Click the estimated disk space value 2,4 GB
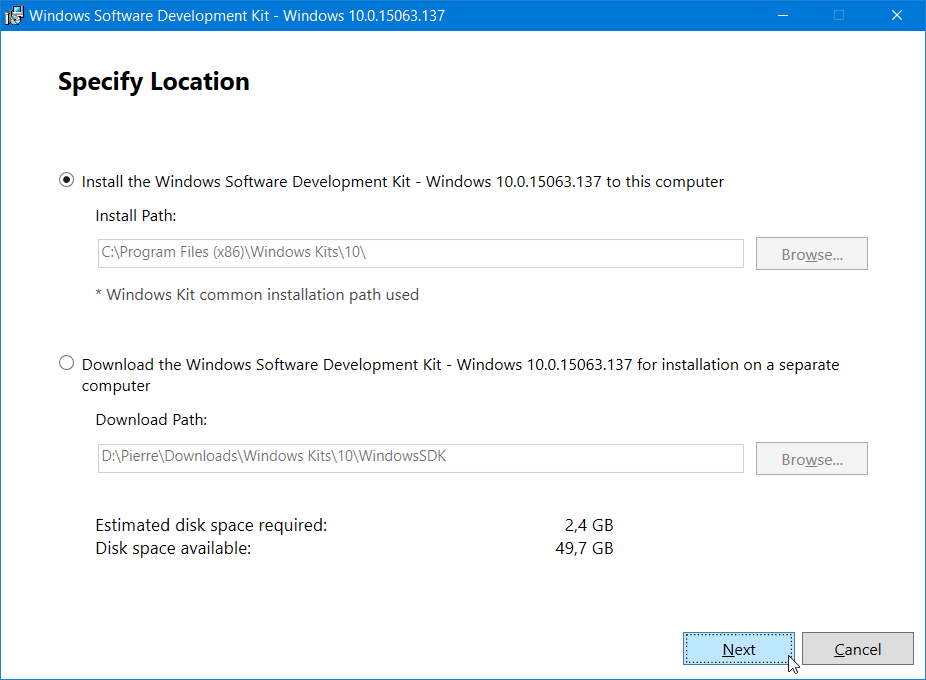This screenshot has height=680, width=926. coord(589,525)
